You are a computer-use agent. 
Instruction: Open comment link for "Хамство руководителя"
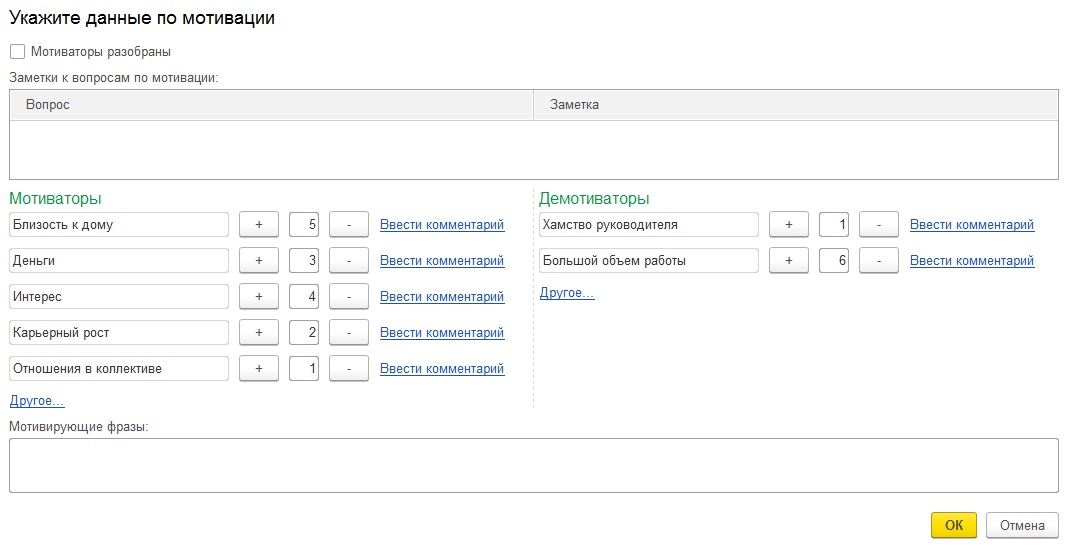972,225
